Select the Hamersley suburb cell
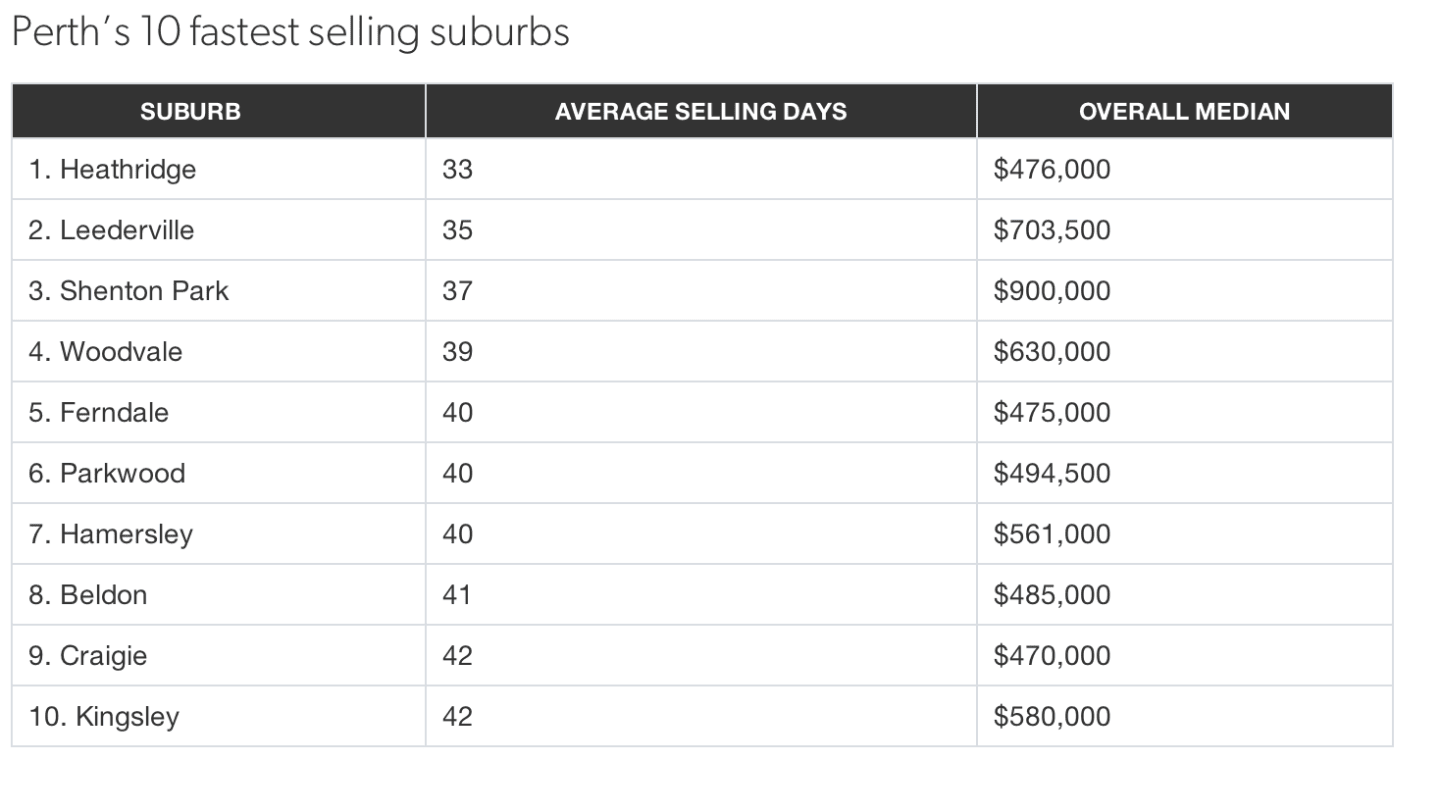 pos(110,534)
